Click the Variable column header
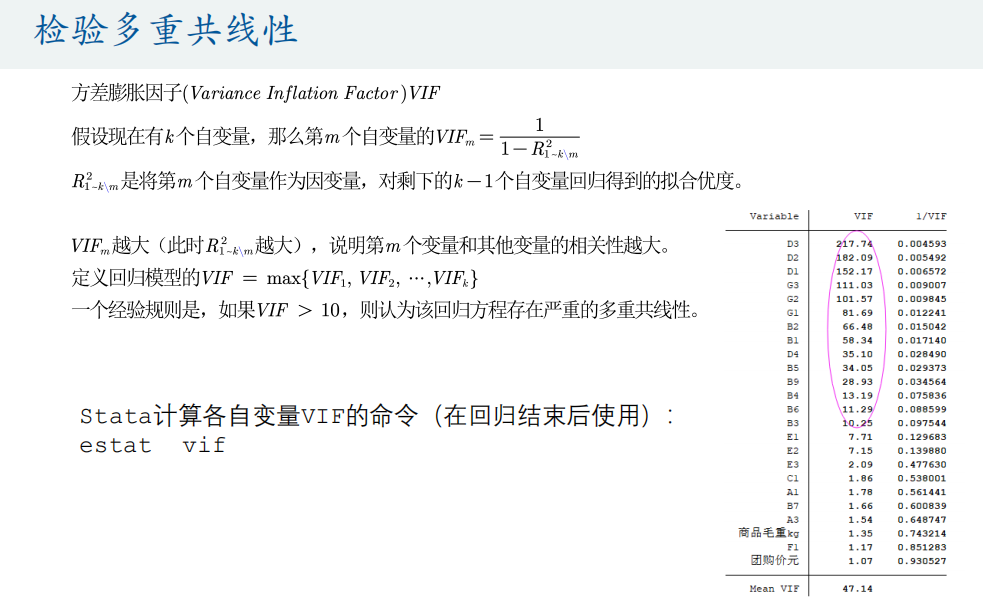 tap(774, 216)
